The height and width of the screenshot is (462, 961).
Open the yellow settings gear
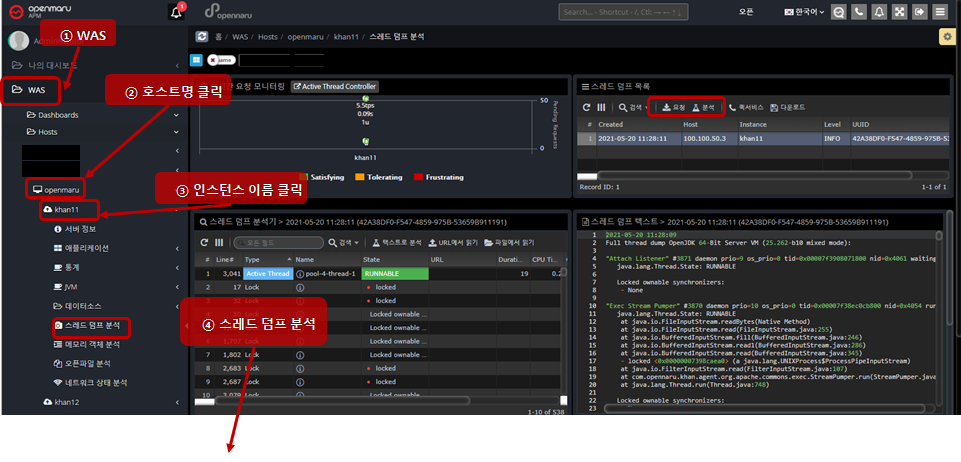tap(946, 36)
